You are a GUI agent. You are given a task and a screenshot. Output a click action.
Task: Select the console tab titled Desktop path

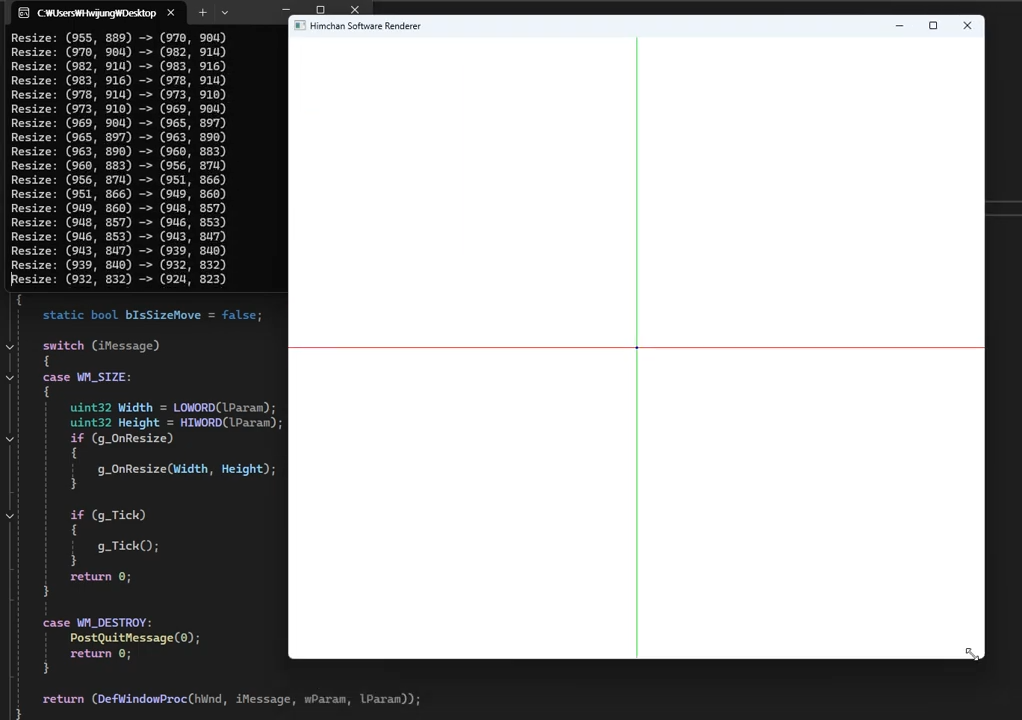coord(96,13)
